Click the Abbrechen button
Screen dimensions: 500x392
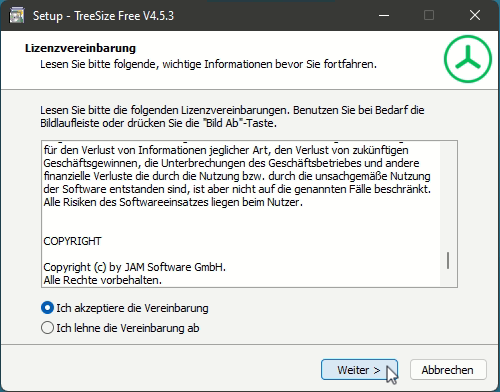[x=448, y=370]
